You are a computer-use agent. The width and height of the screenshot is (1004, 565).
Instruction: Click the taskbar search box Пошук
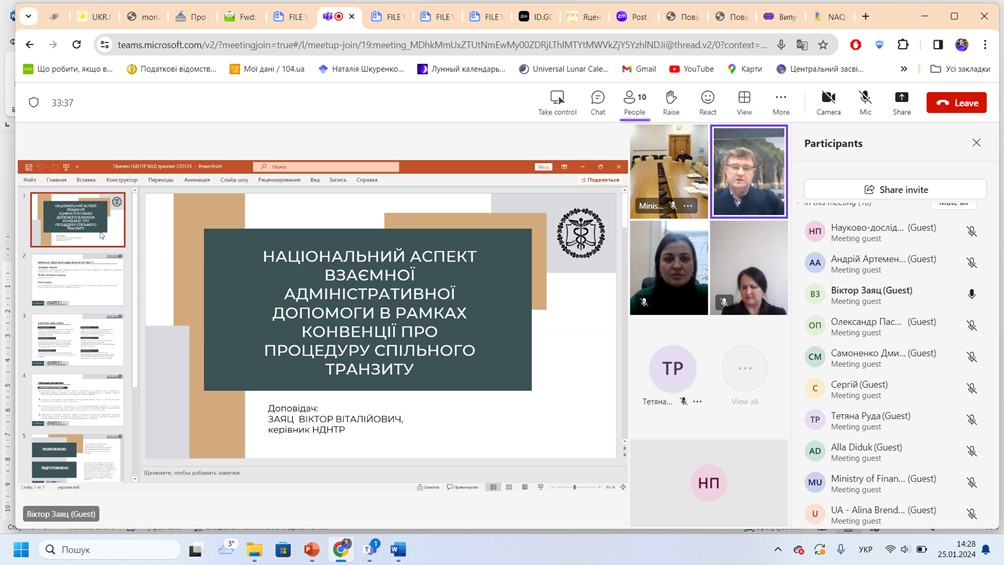[x=109, y=549]
